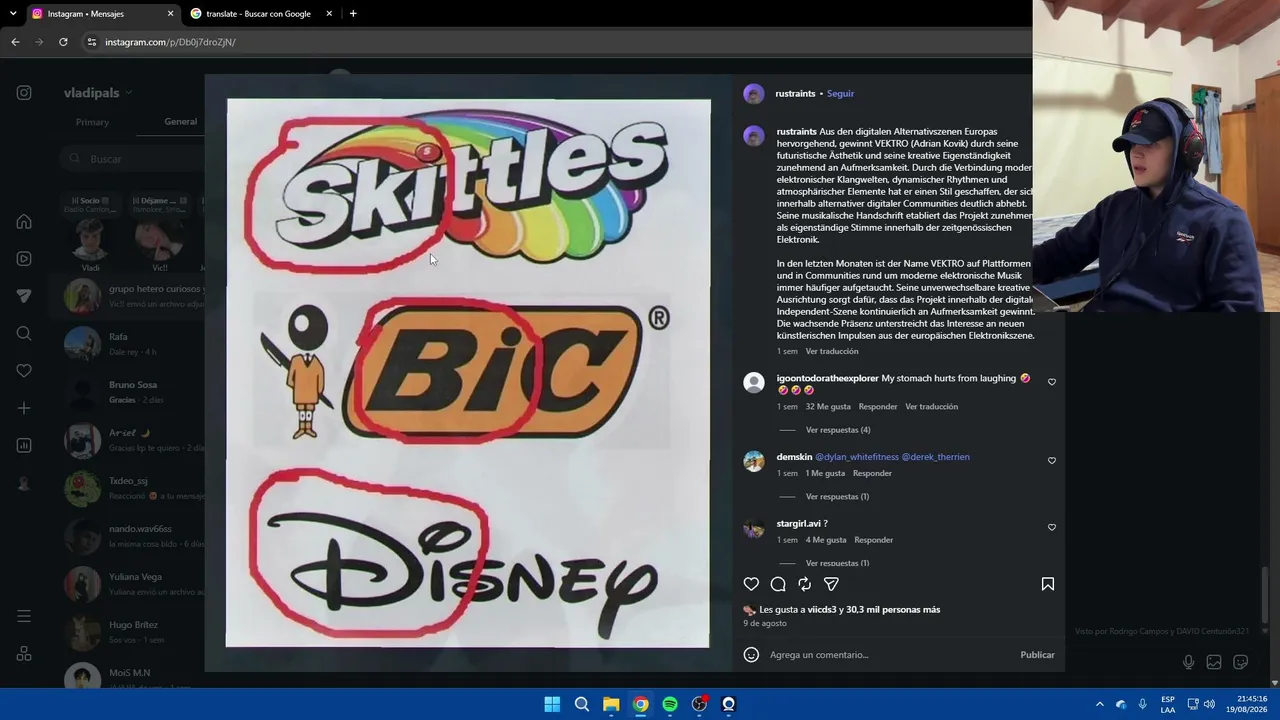Expand Ver respuestas (4) replies
The height and width of the screenshot is (720, 1280).
click(x=838, y=430)
